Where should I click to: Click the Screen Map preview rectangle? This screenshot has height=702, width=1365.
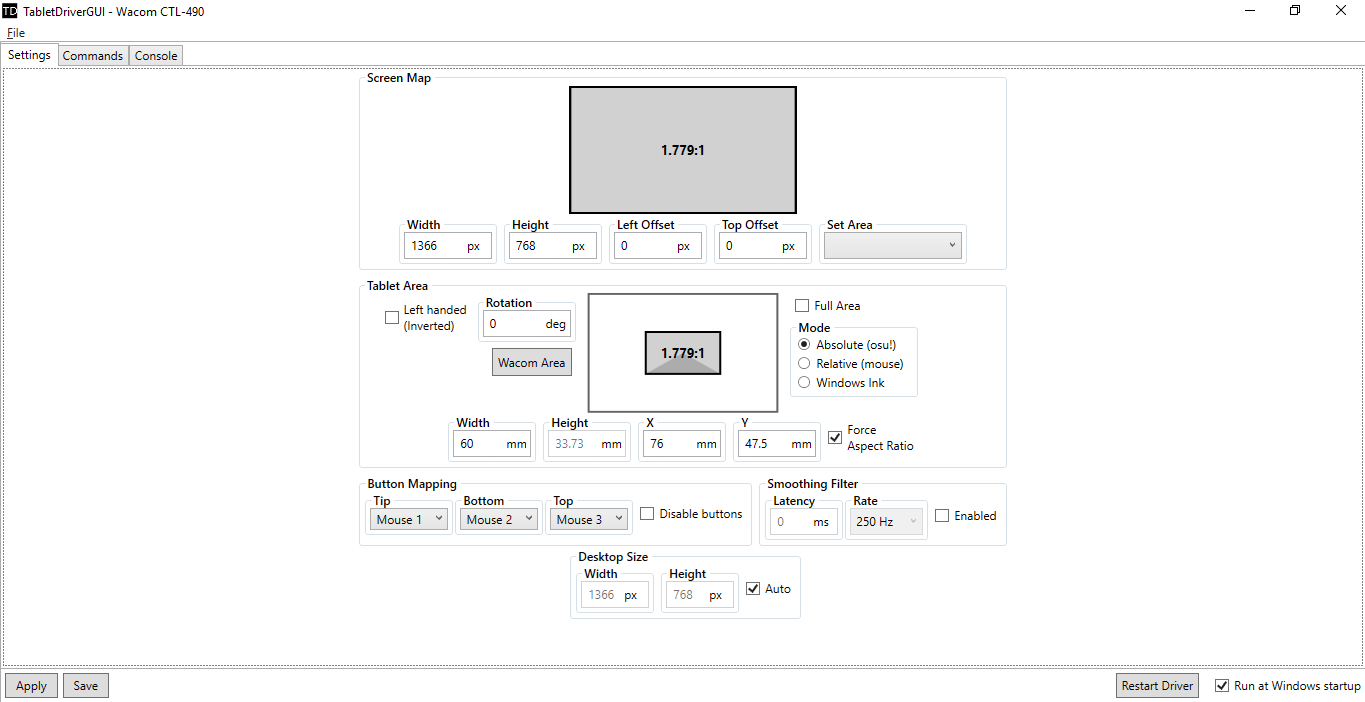point(683,150)
